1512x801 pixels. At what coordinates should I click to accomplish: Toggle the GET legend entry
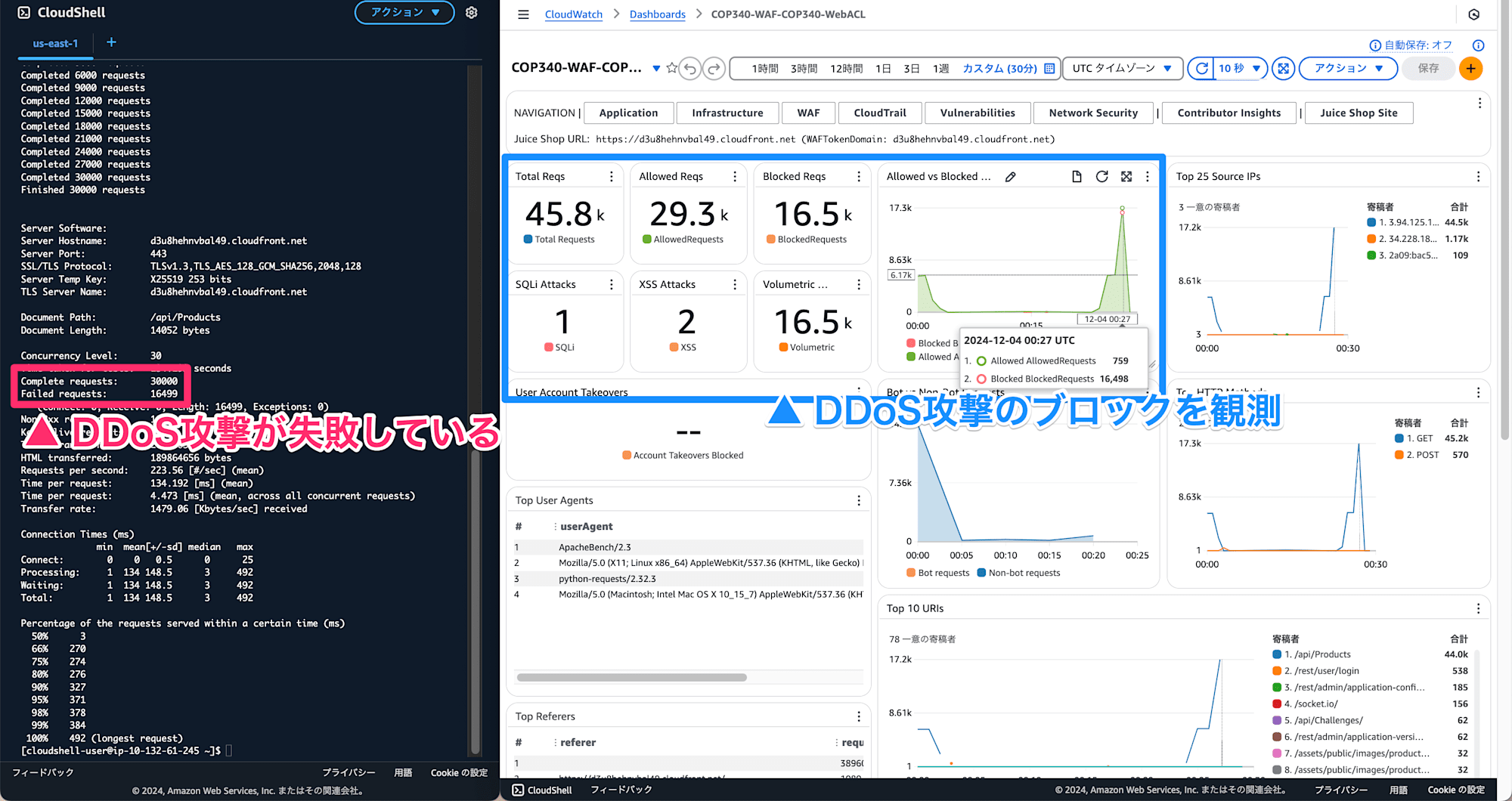pyautogui.click(x=1414, y=438)
